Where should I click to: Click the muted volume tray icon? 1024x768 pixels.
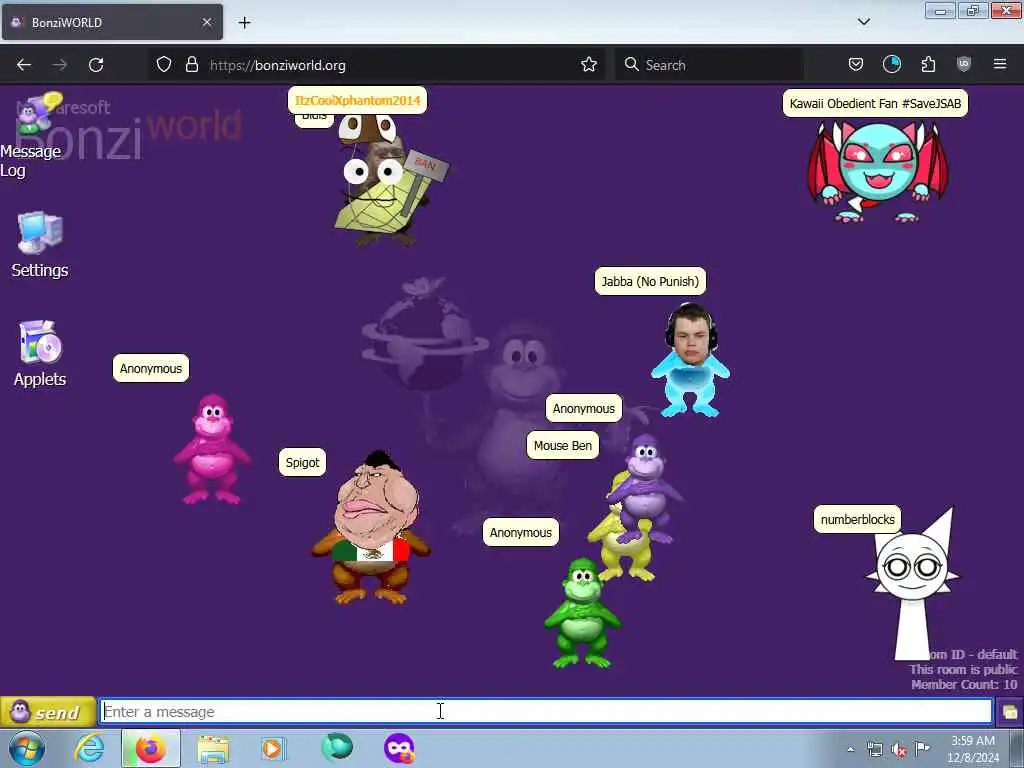(899, 750)
